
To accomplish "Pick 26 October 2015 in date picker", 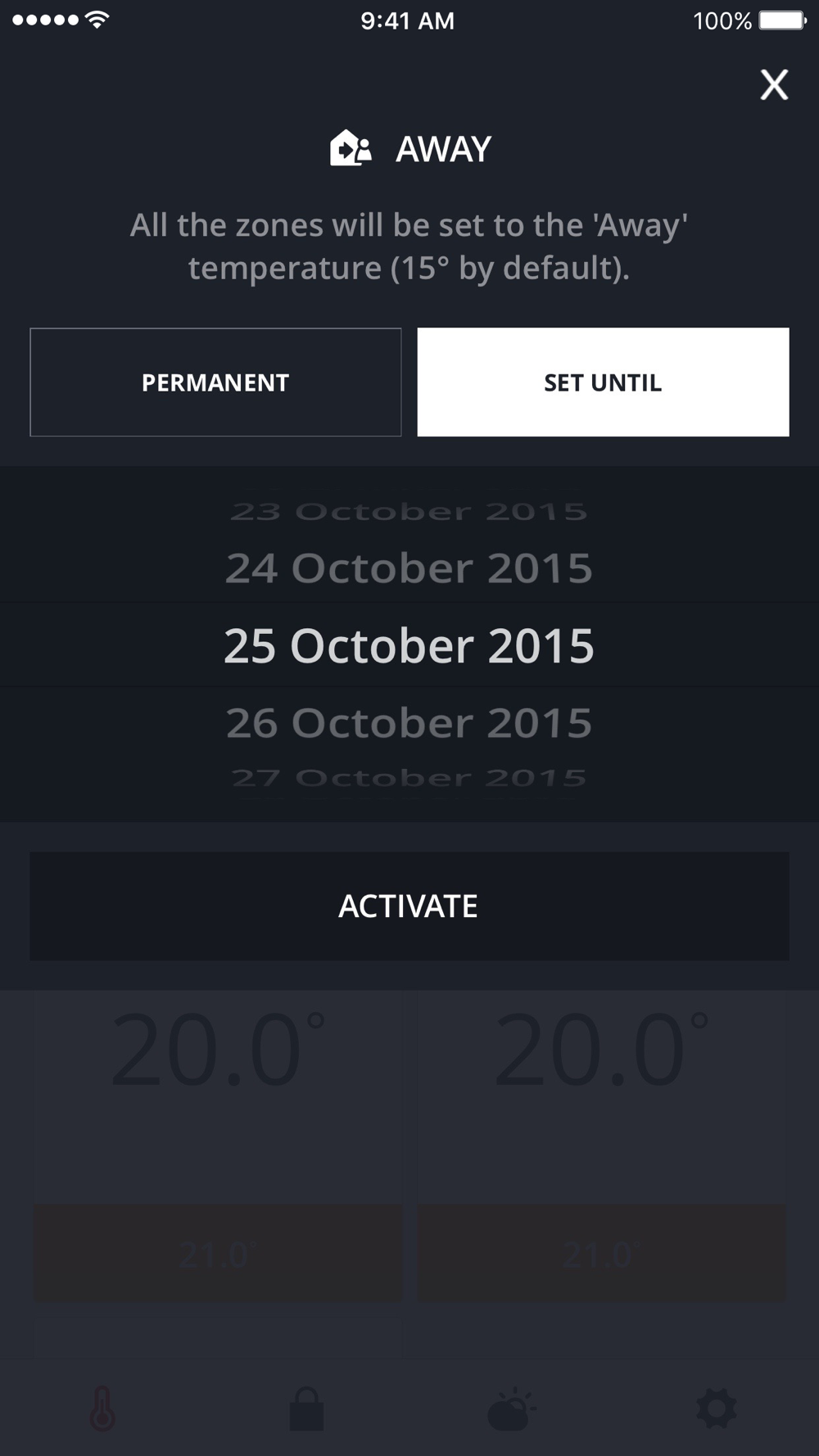I will click(x=409, y=722).
